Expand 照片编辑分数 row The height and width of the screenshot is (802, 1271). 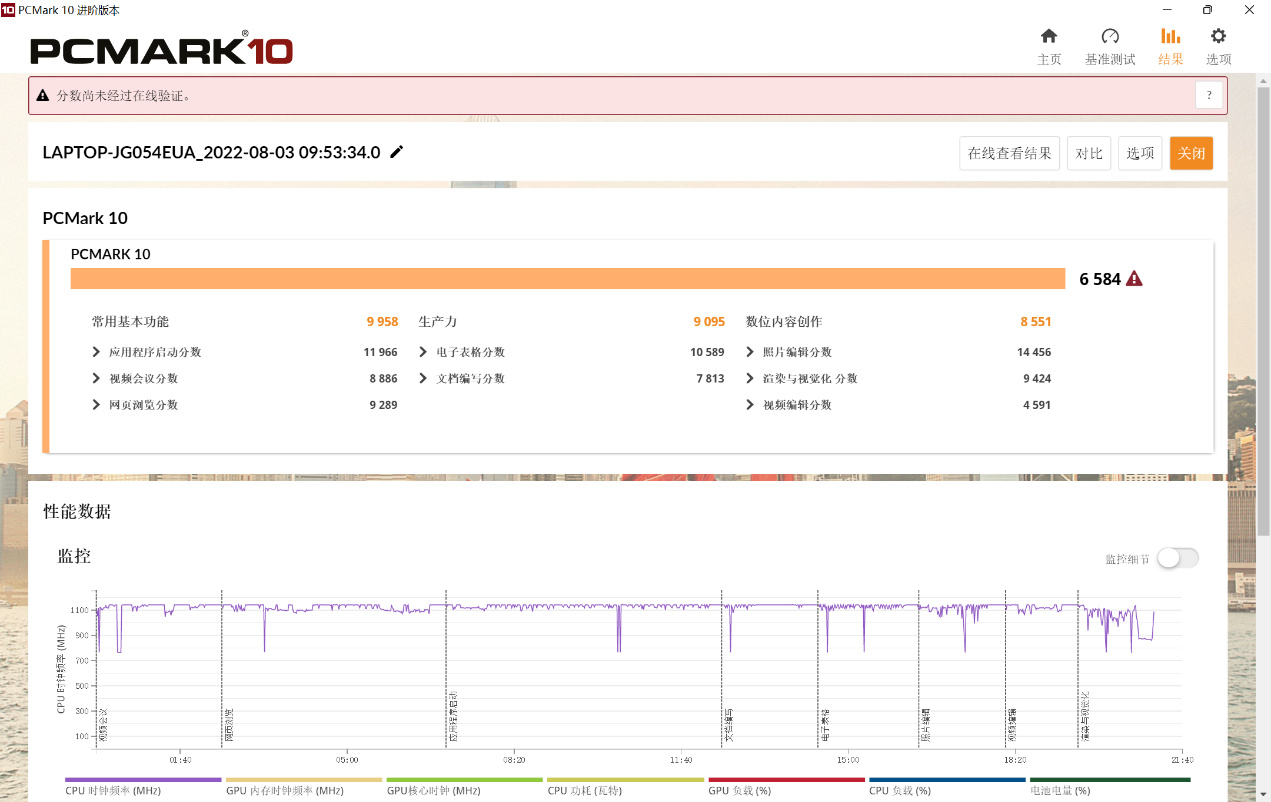point(751,352)
